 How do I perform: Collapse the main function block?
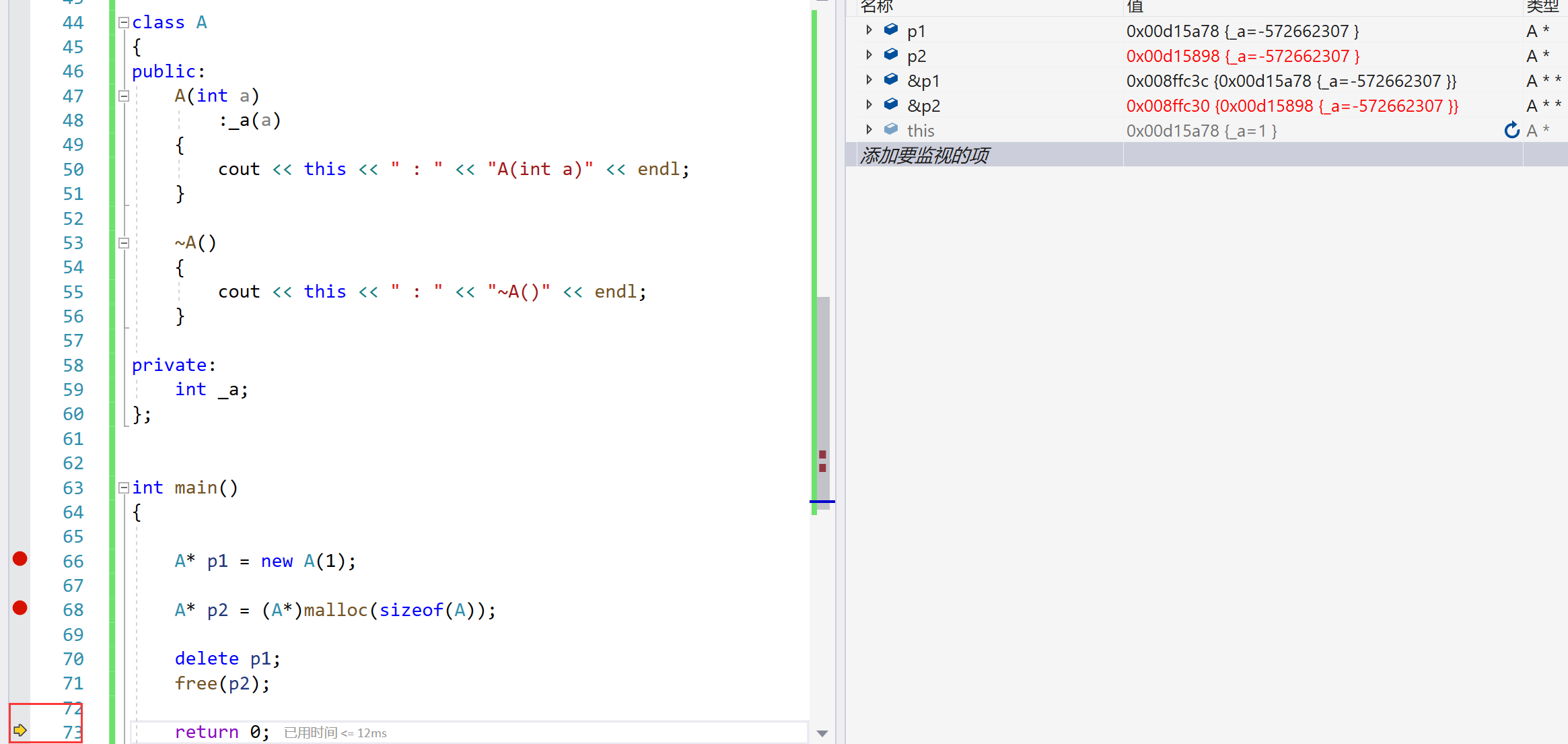124,488
